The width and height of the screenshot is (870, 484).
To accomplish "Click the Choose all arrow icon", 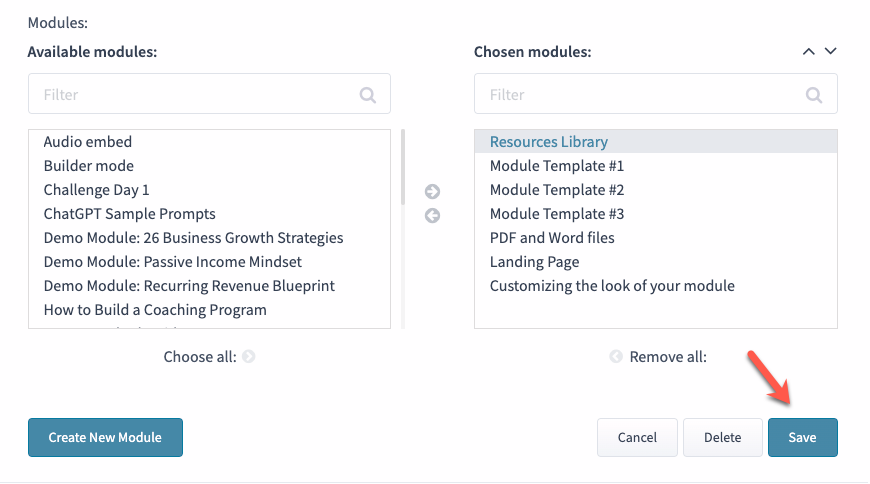I will click(x=249, y=357).
